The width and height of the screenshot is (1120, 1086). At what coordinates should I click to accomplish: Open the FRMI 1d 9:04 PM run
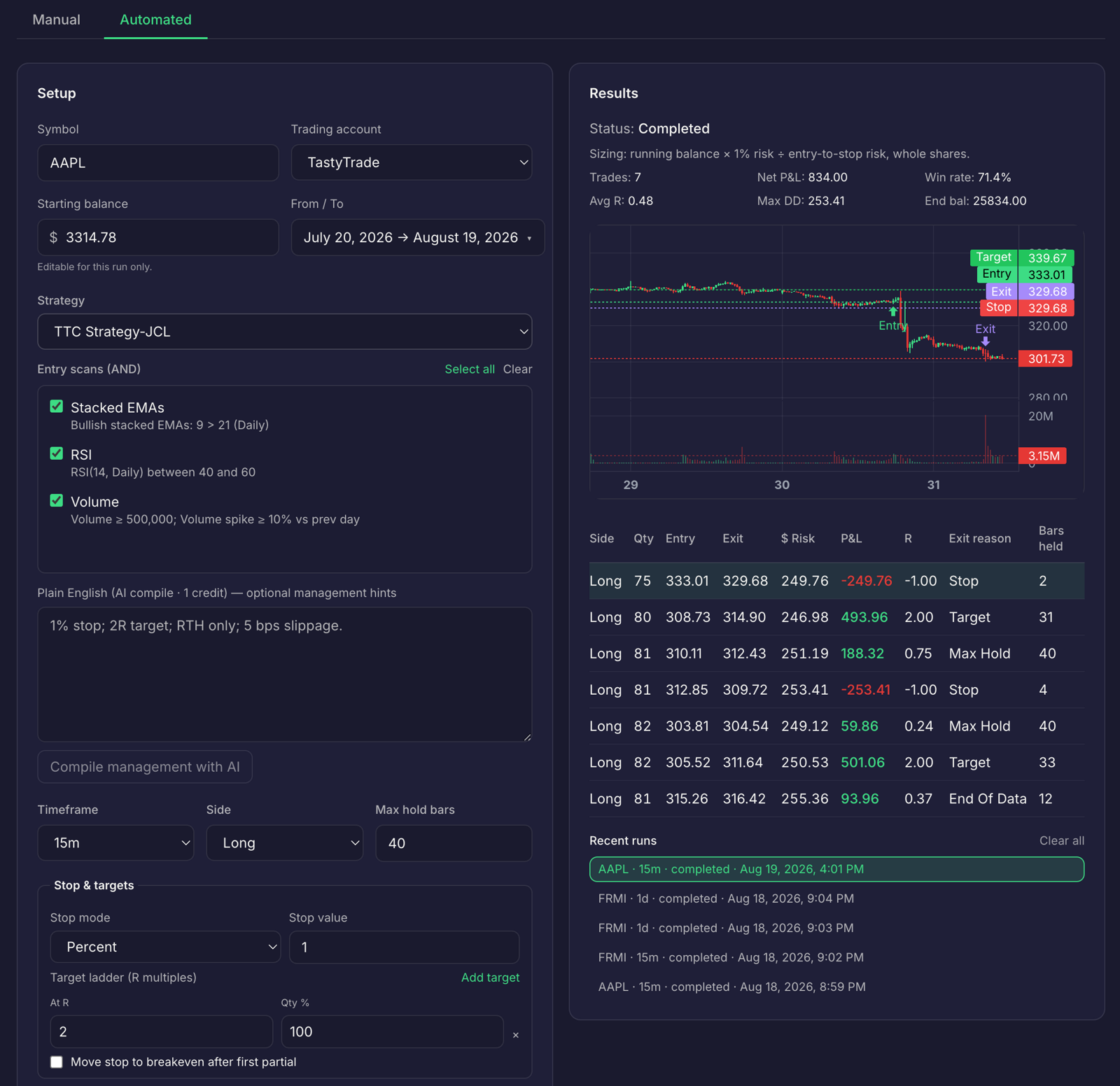click(836, 898)
